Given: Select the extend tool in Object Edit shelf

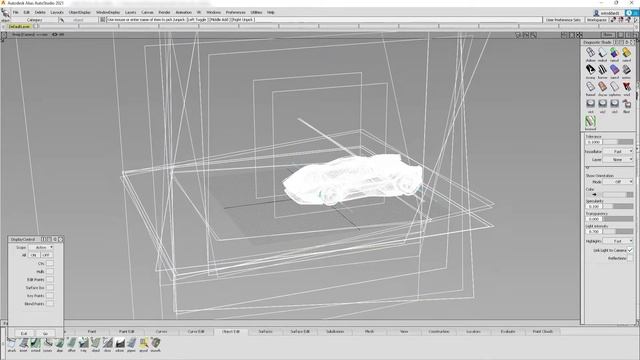Looking at the screenshot, I should 36,343.
